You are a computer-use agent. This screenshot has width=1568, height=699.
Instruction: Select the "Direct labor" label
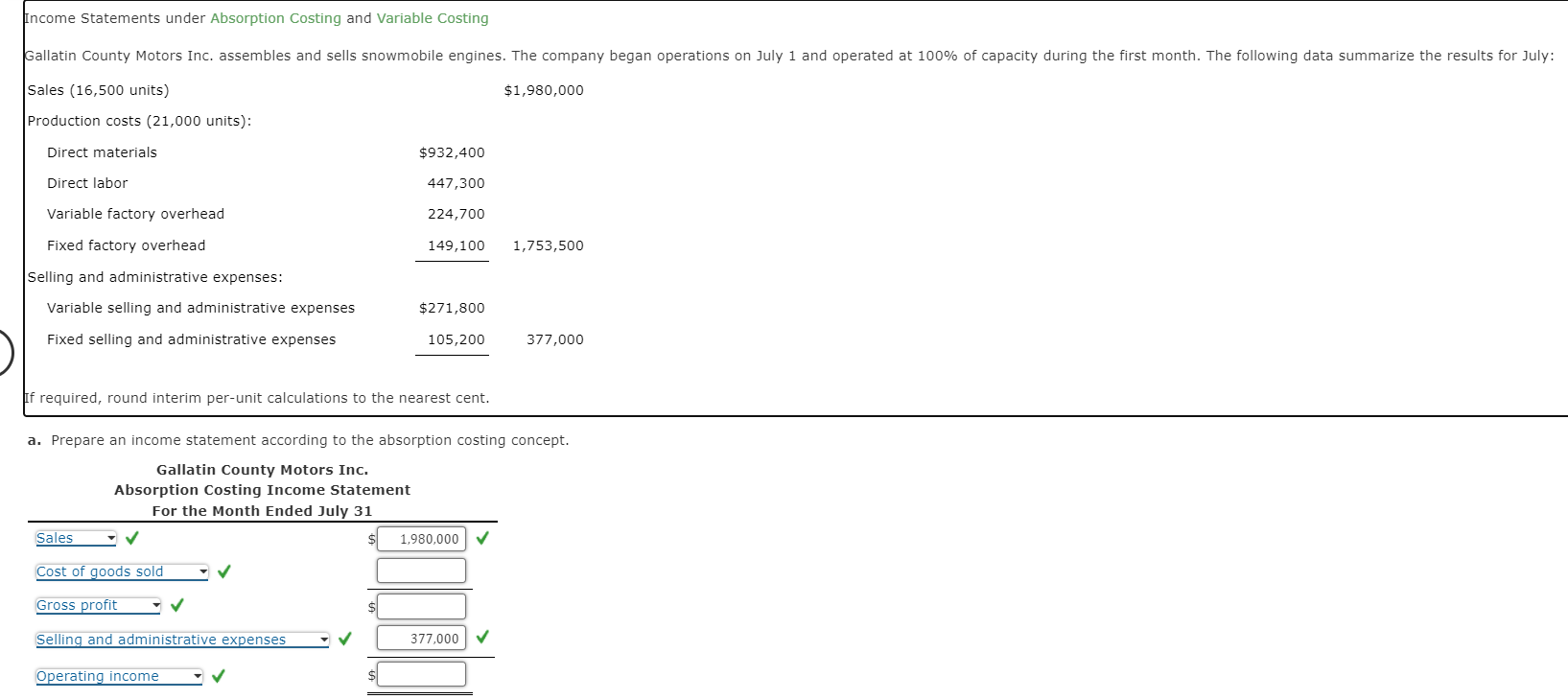pyautogui.click(x=87, y=183)
